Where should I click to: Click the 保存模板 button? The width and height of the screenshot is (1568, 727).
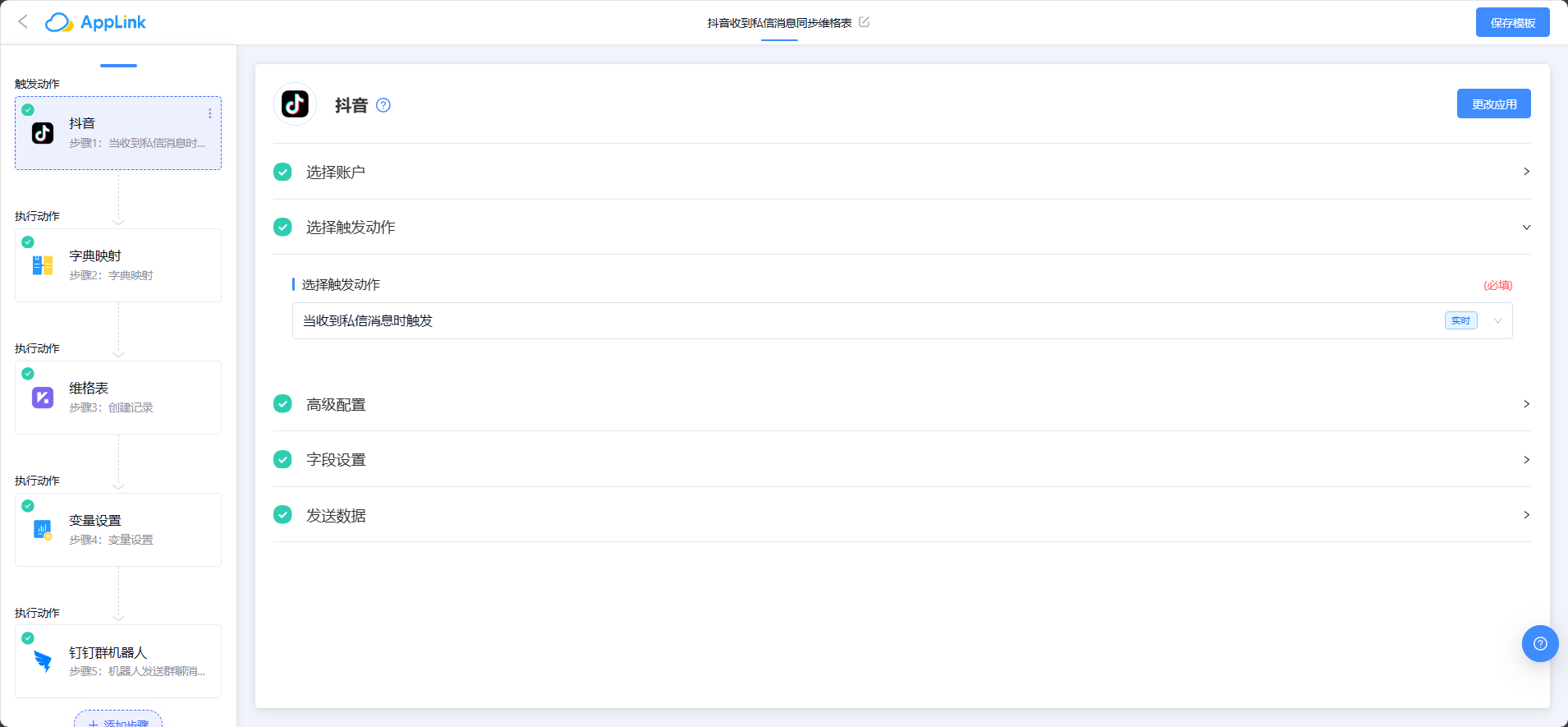1512,22
